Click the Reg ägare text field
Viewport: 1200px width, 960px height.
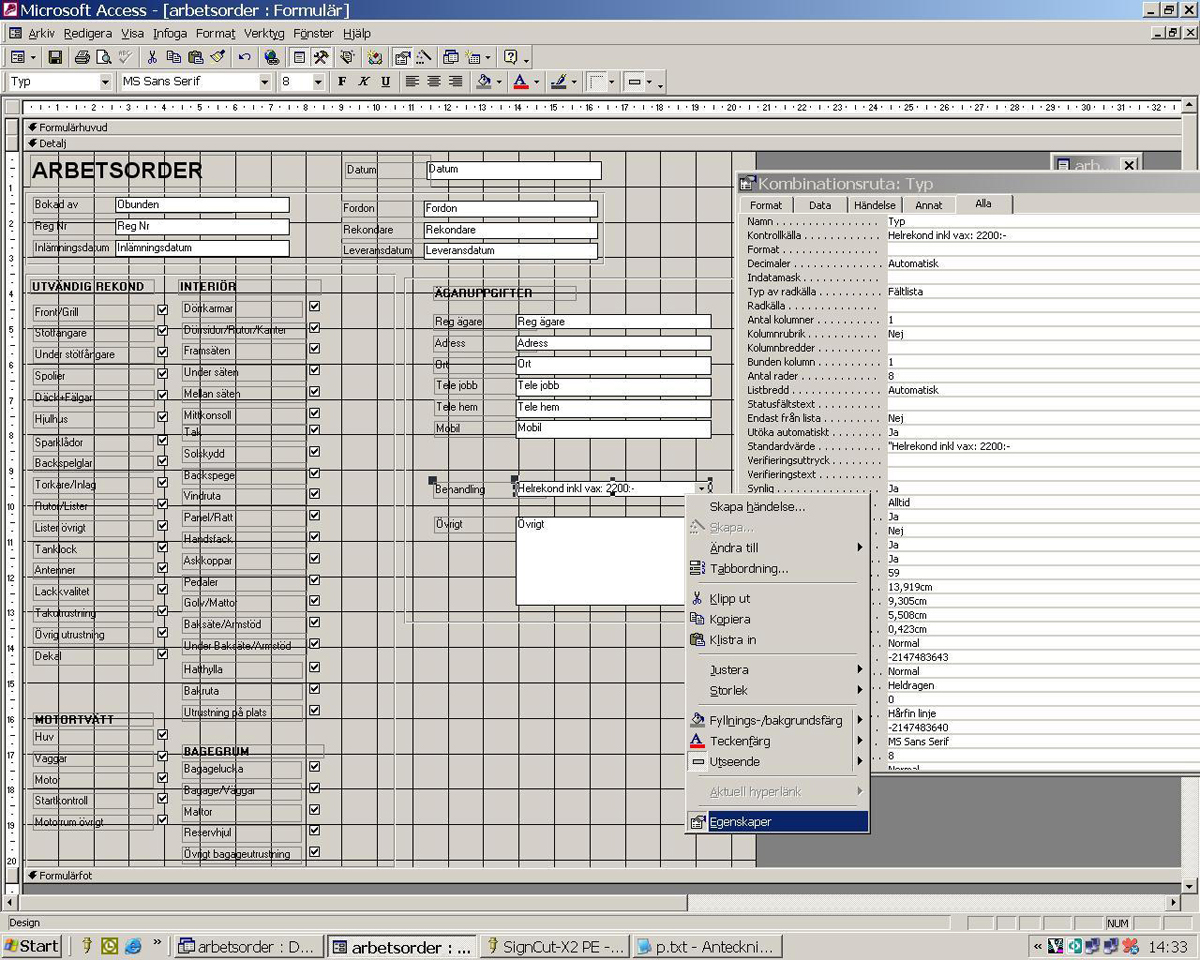point(613,322)
